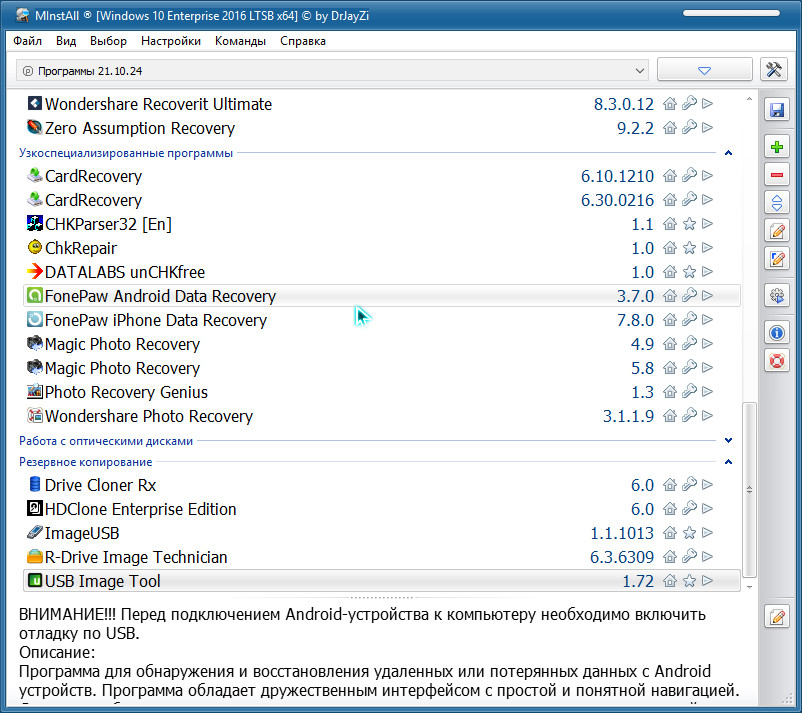Expand the Работа с оптическими дисками section

point(728,440)
